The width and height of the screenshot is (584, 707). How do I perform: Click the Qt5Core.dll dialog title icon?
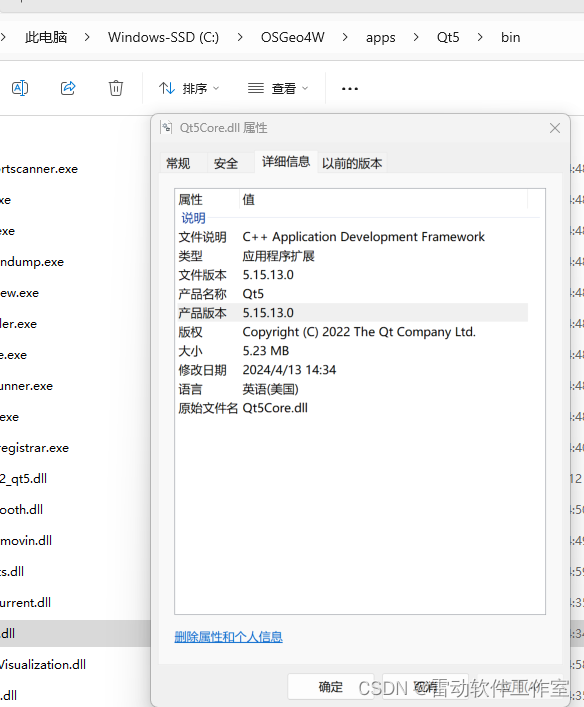point(166,128)
